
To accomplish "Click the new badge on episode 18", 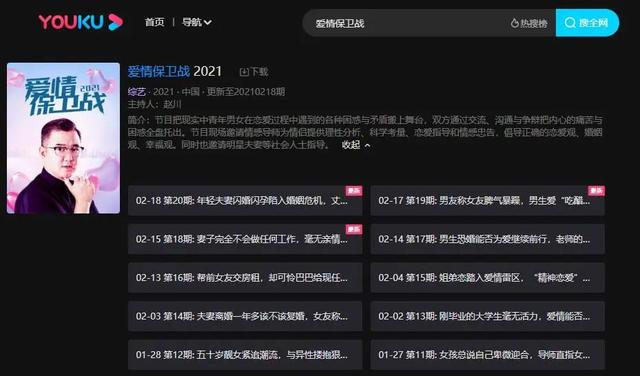I will [x=354, y=229].
